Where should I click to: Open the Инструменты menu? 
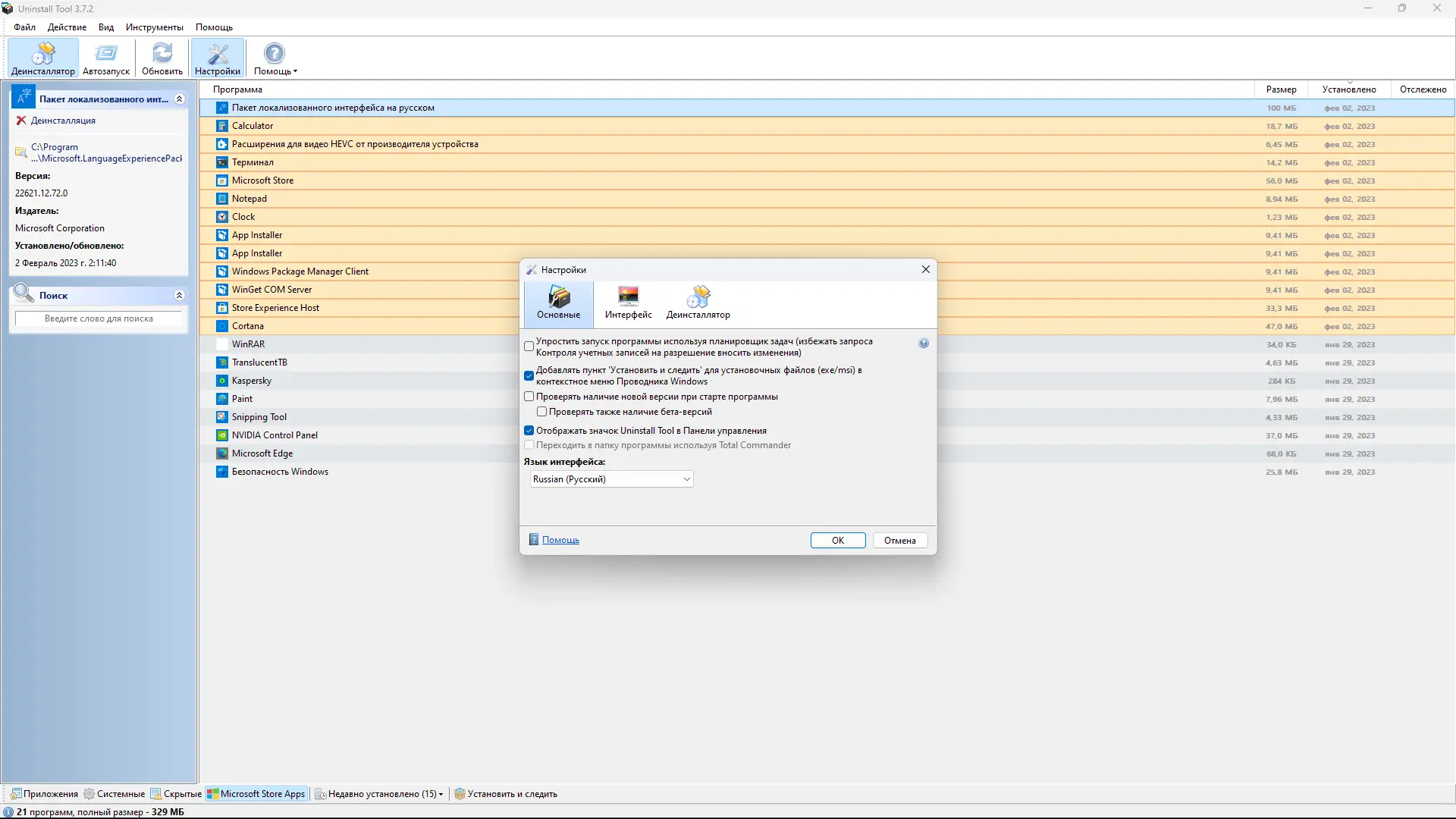click(154, 27)
